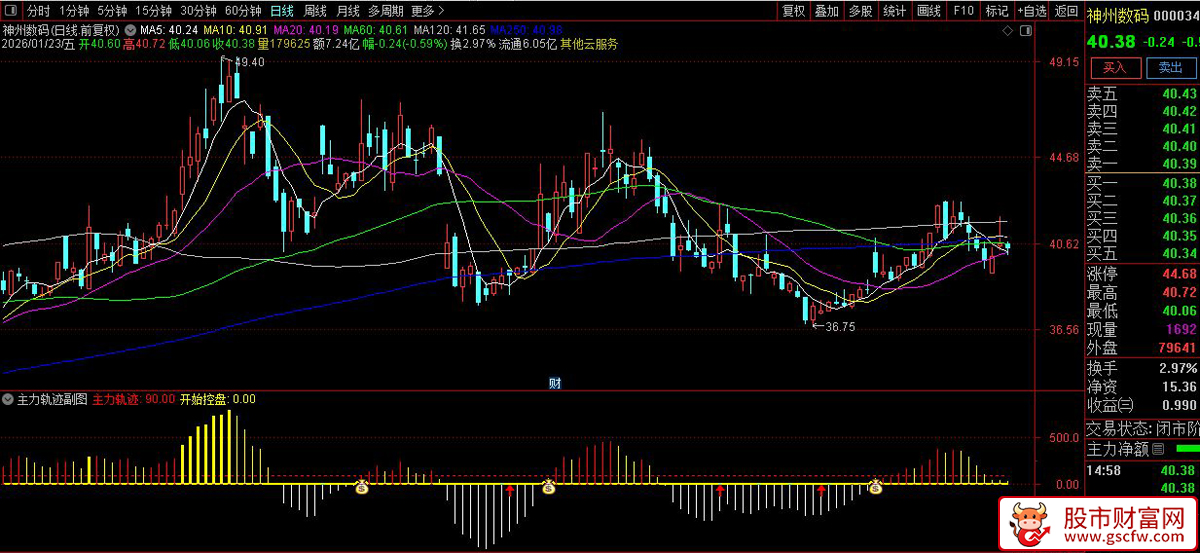Click the 净资 15.36 row
Viewport: 1200px width, 553px height.
pyautogui.click(x=1142, y=386)
